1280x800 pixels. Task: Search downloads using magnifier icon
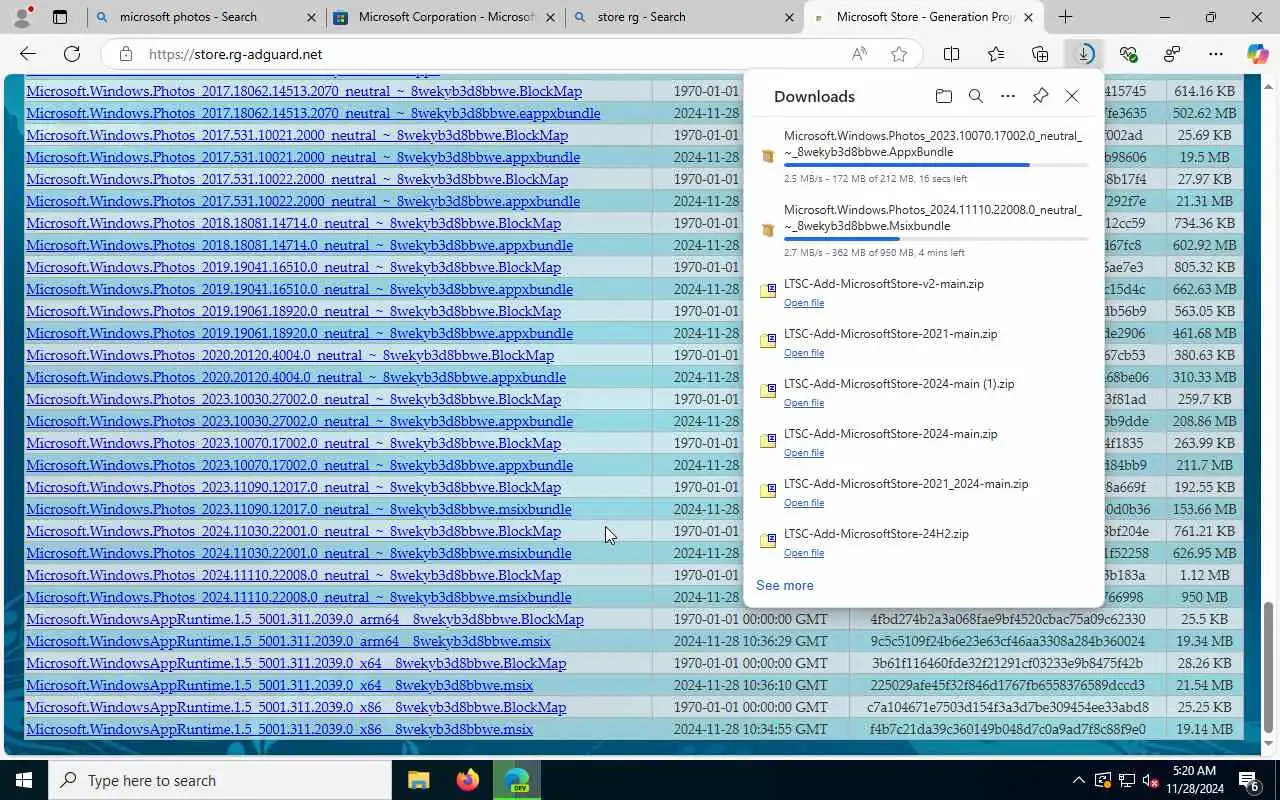pos(976,96)
